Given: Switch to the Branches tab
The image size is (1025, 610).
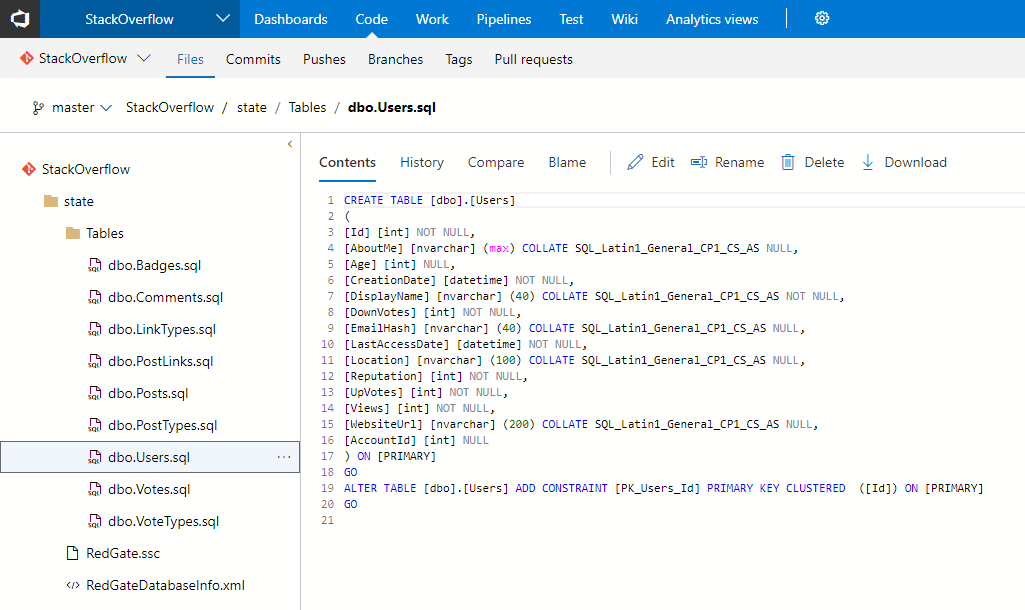Looking at the screenshot, I should coord(395,59).
